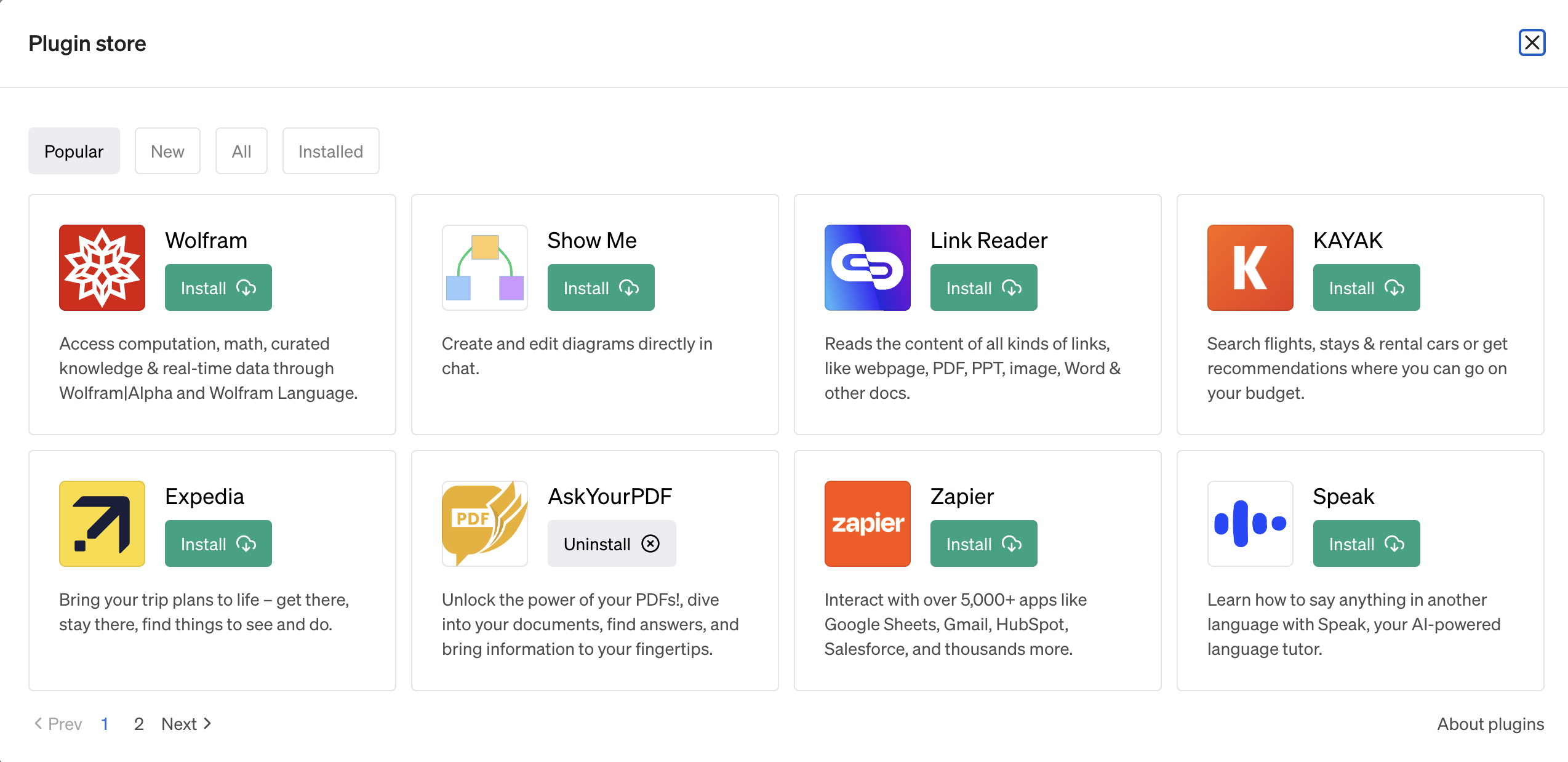The height and width of the screenshot is (762, 1568).
Task: Jump to page 2 of plugins
Action: click(139, 724)
